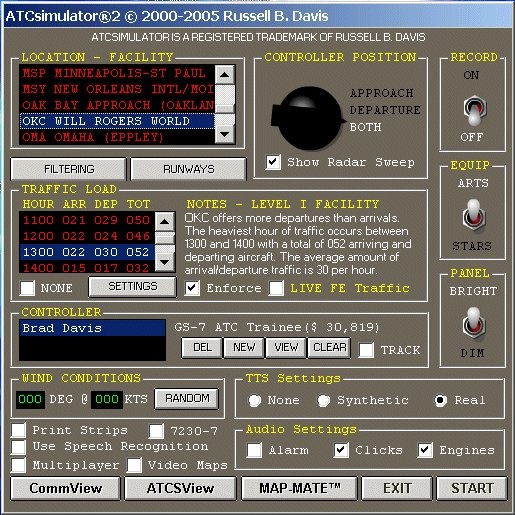Select OKC Will Rogers World facility

pos(117,121)
